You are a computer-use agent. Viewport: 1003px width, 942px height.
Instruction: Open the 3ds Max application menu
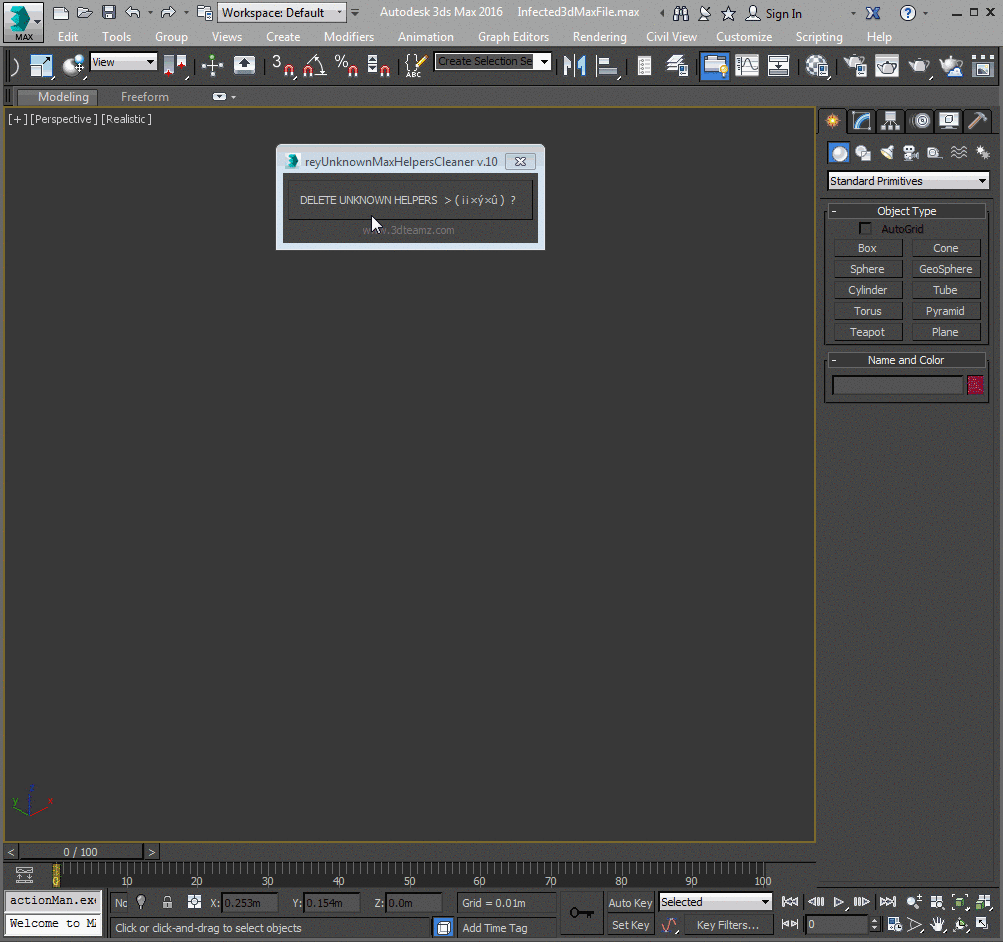click(x=23, y=22)
